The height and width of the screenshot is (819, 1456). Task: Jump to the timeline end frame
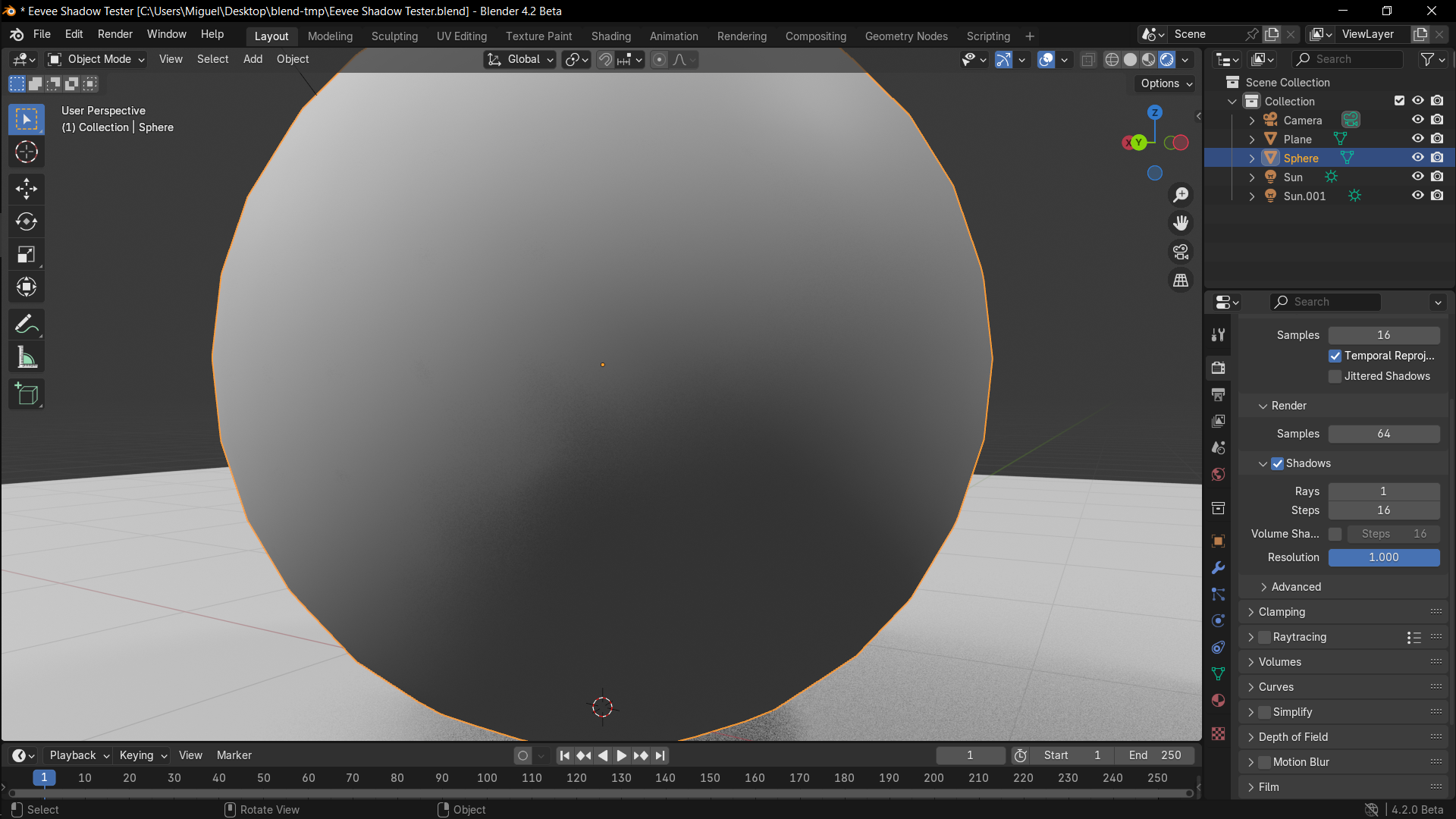660,755
